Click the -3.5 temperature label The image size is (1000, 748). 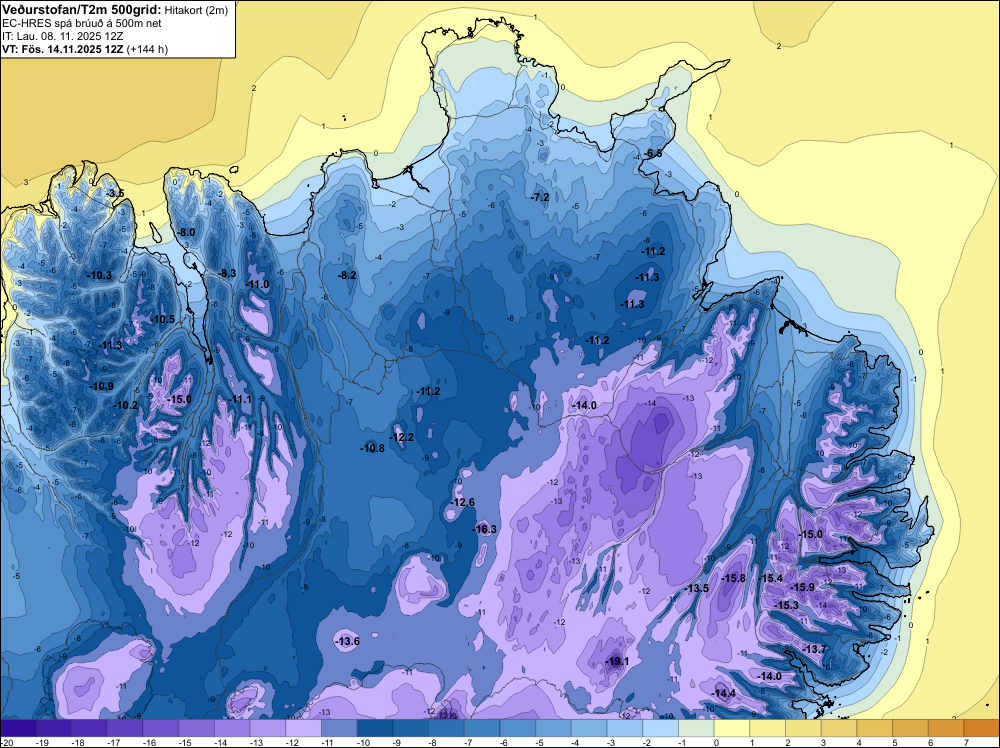pos(115,193)
